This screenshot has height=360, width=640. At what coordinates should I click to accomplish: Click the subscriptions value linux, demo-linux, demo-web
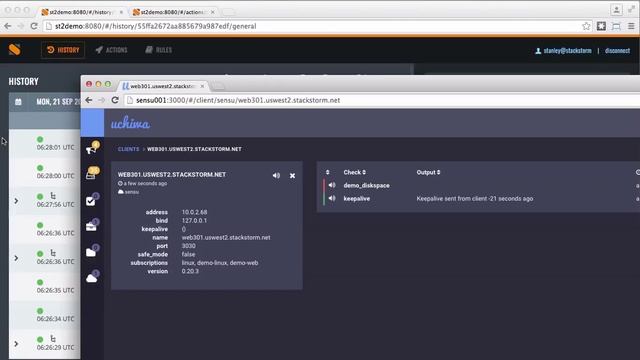pyautogui.click(x=220, y=263)
